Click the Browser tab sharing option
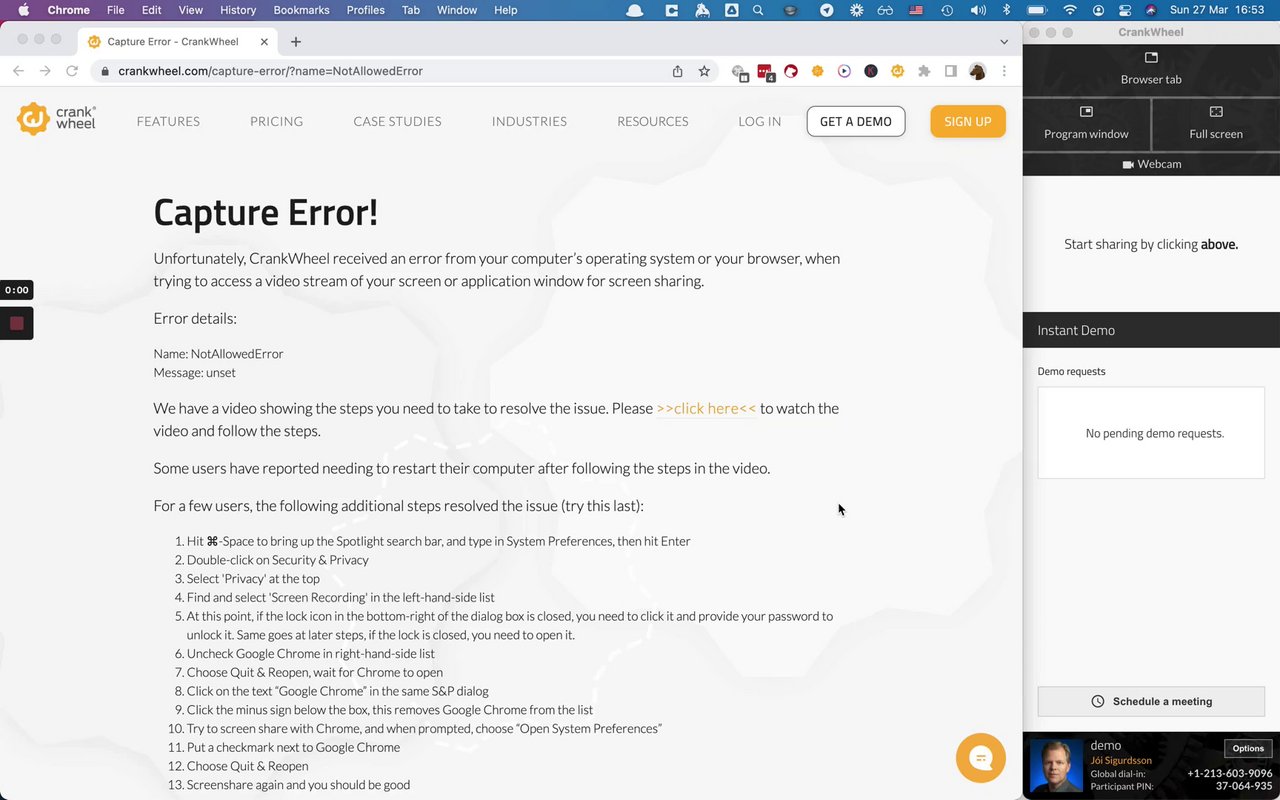 (1151, 68)
